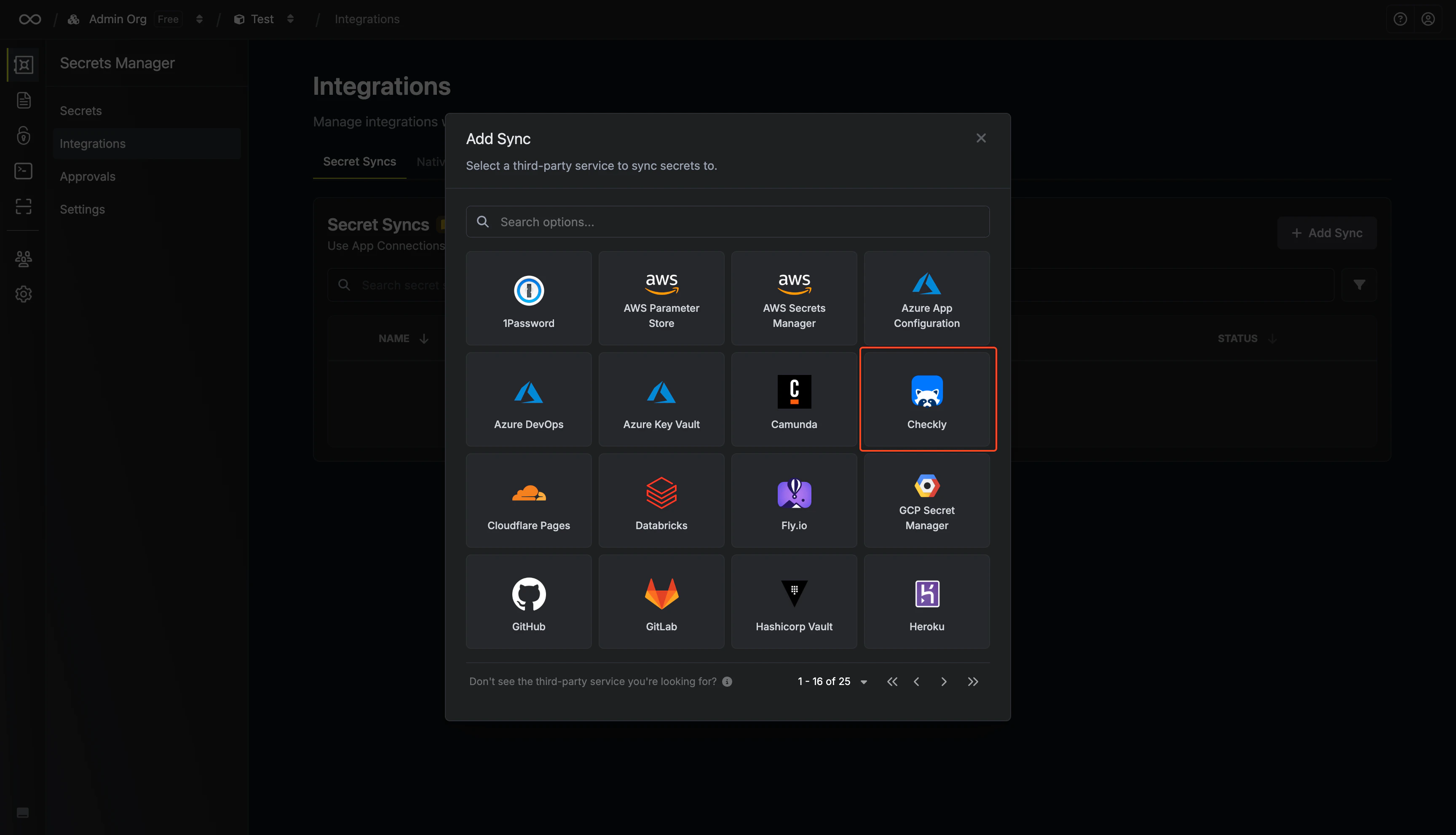
Task: Pick Azure Key Vault integration
Action: (x=661, y=399)
